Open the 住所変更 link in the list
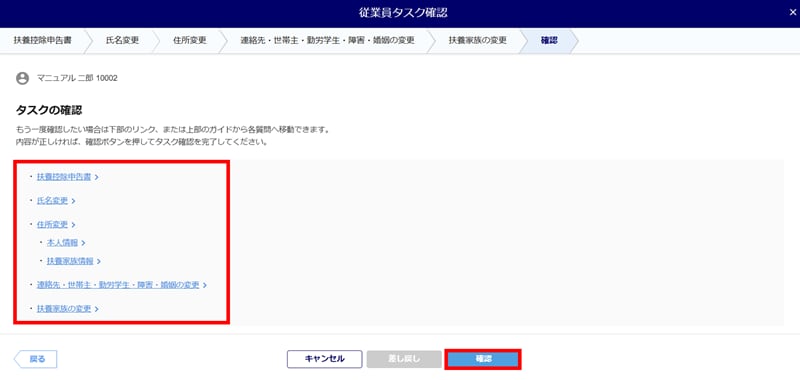 pyautogui.click(x=52, y=224)
